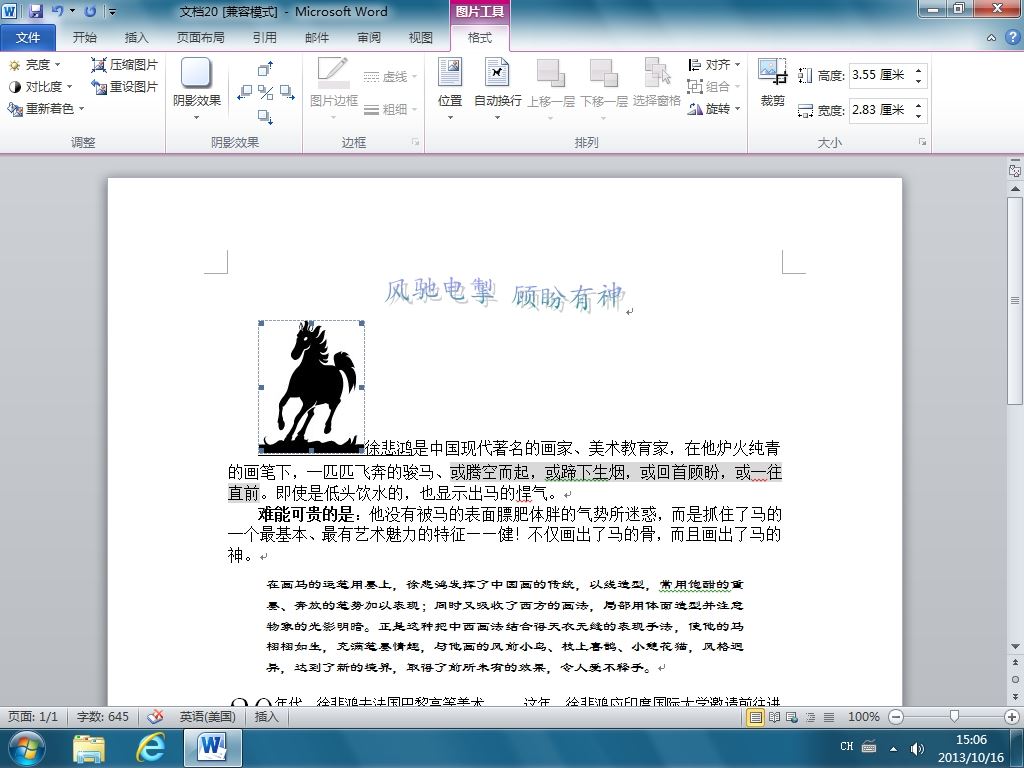Click page count 页面: 1/1 in status bar
Viewport: 1024px width, 768px height.
tap(33, 716)
